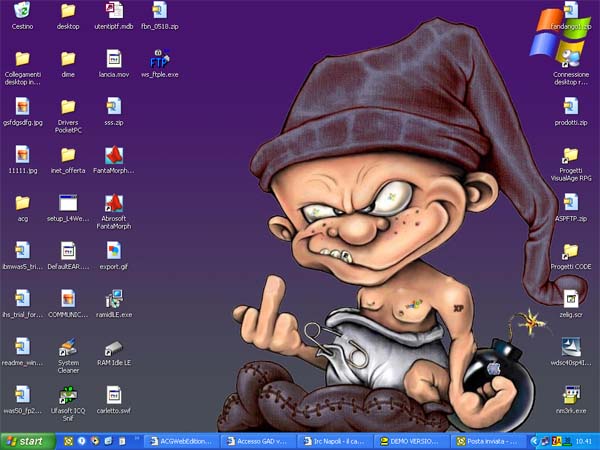Select the ASPFTP.zip archive icon
The image size is (600, 450).
(571, 203)
